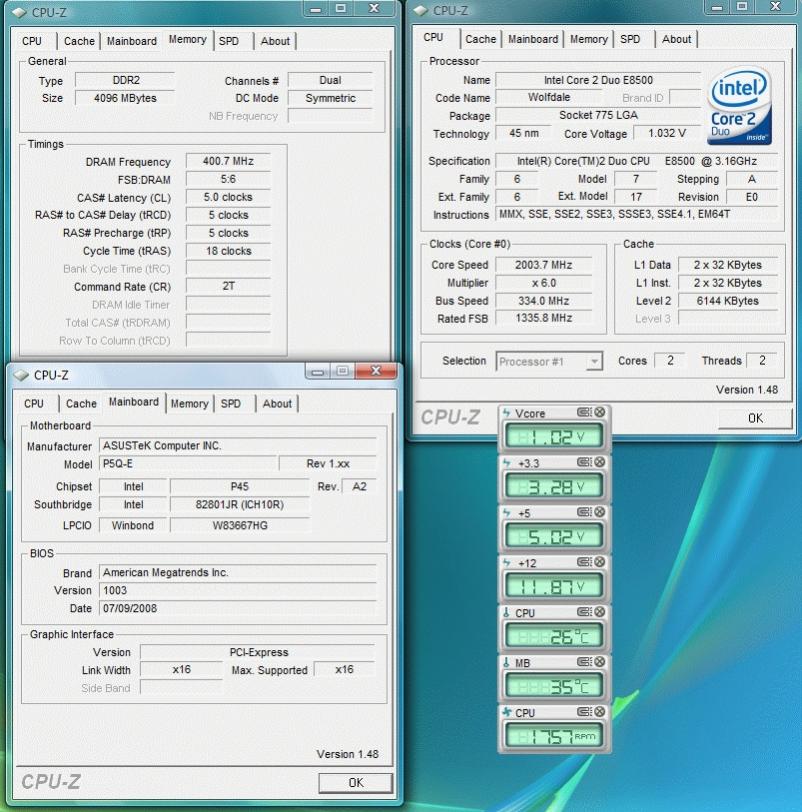Click the '400.7 MHz' DRAM frequency value
Image resolution: width=802 pixels, height=812 pixels.
(x=228, y=161)
